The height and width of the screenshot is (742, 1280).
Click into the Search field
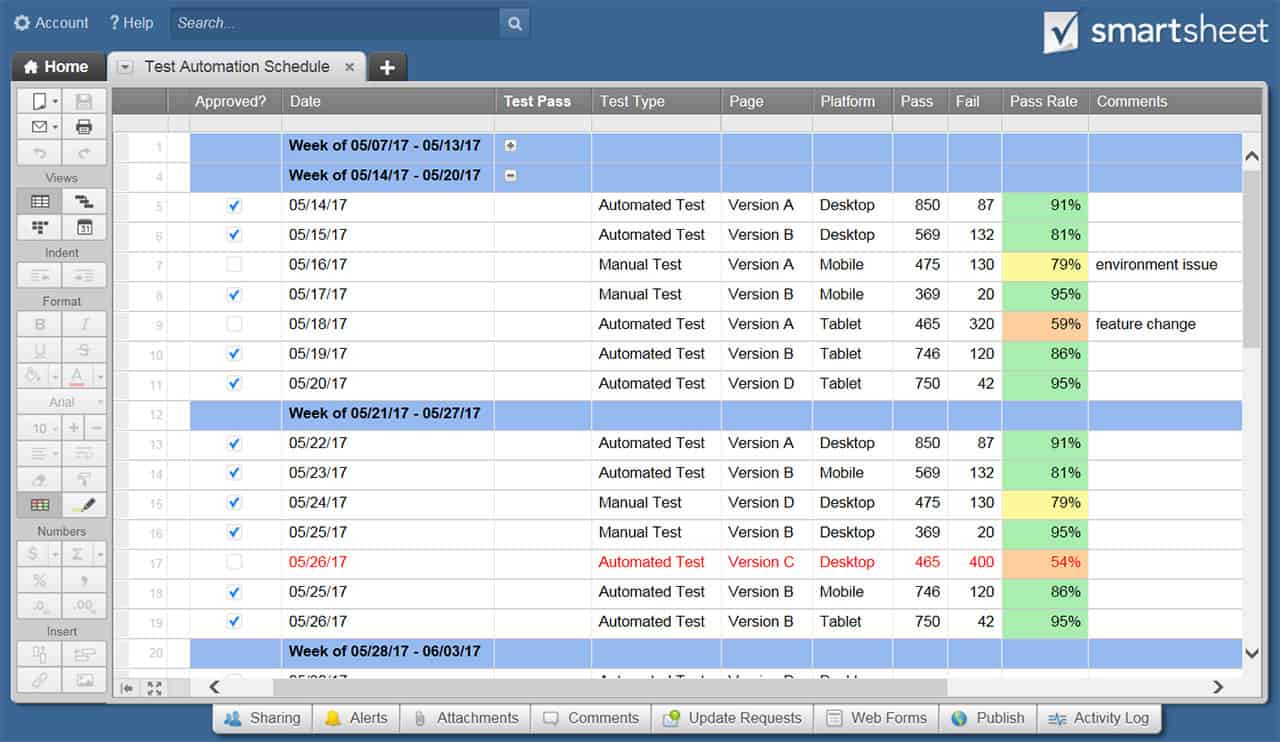(333, 23)
